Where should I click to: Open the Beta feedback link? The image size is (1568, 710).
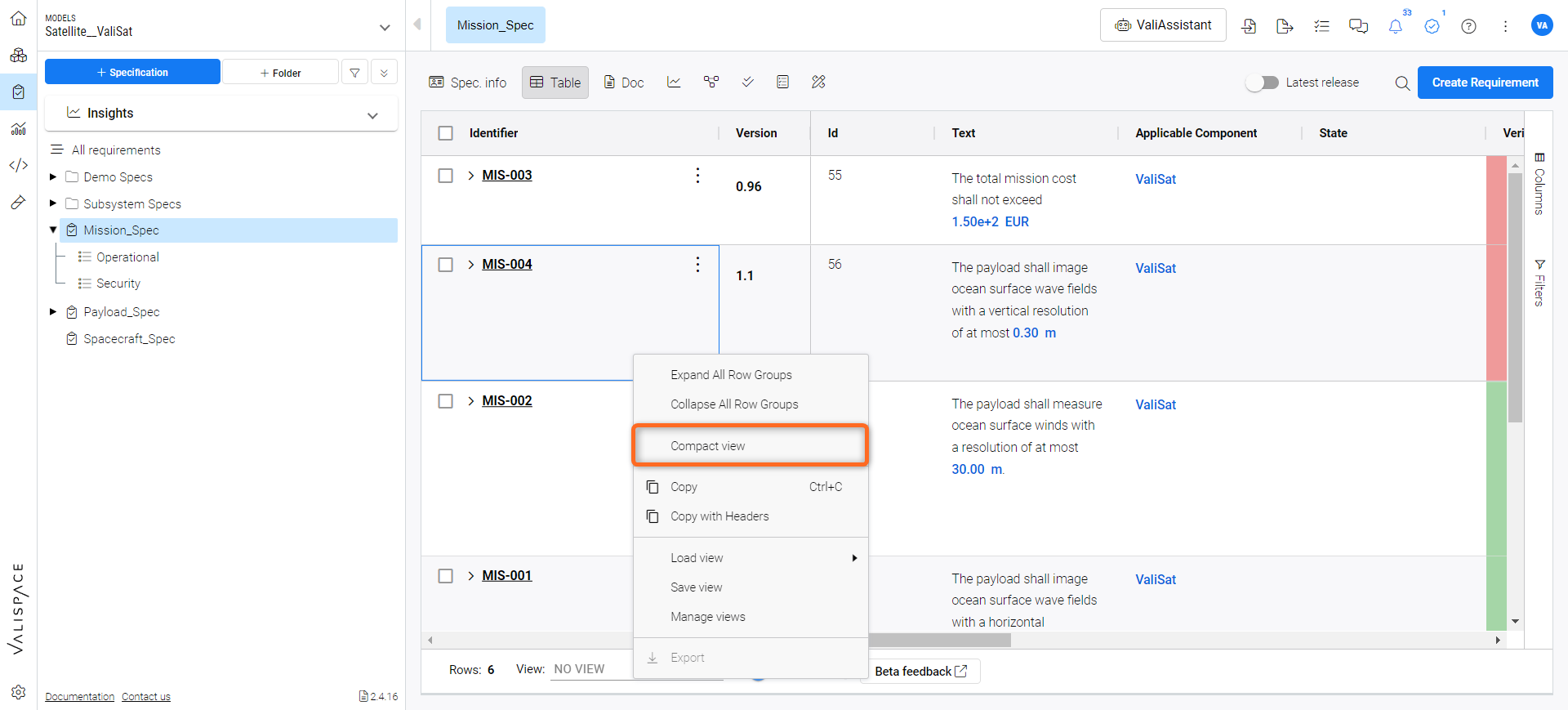(x=921, y=671)
